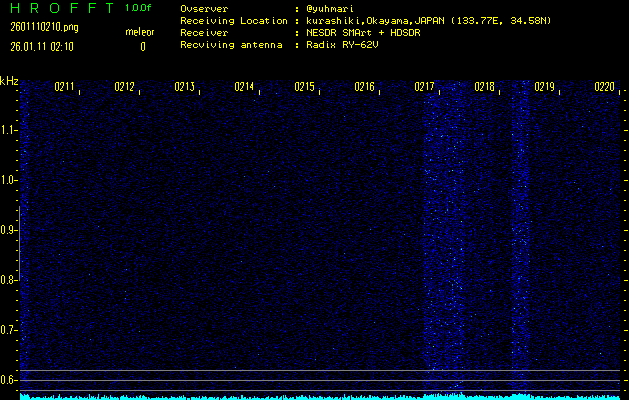The image size is (629, 400).
Task: Click the 0215 time marker
Action: [x=304, y=87]
